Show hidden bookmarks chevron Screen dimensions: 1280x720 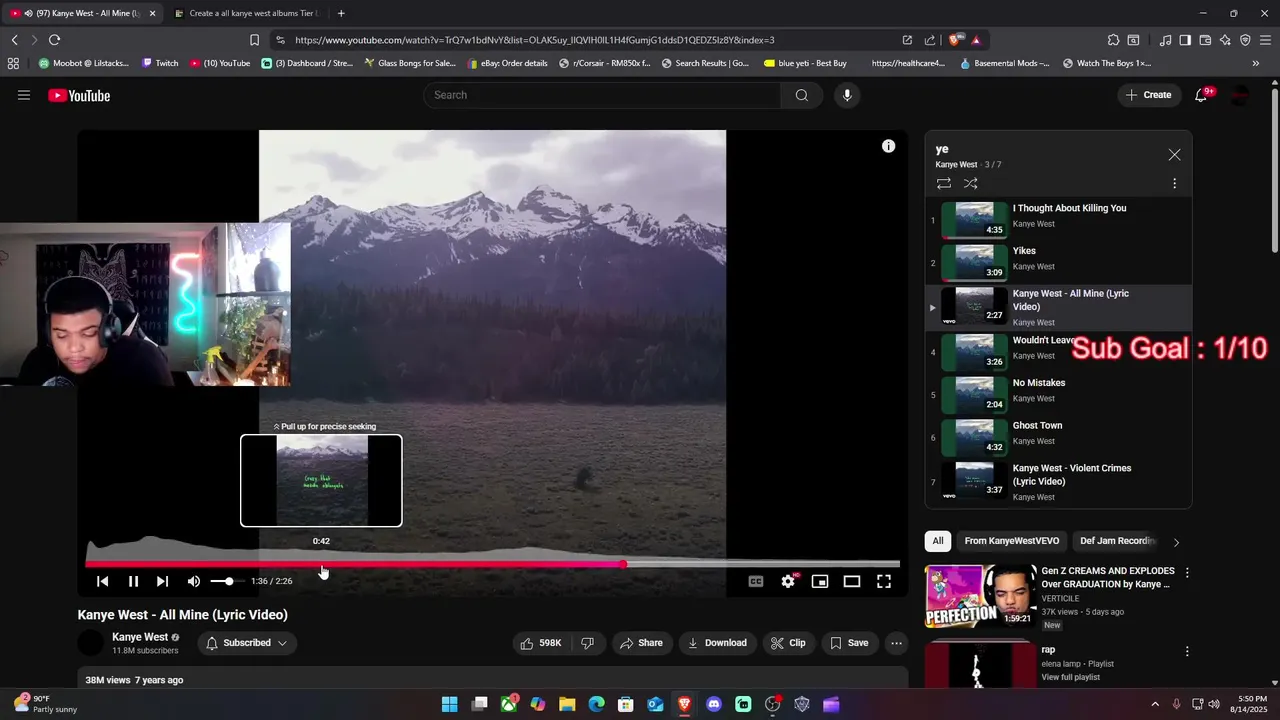[1256, 63]
